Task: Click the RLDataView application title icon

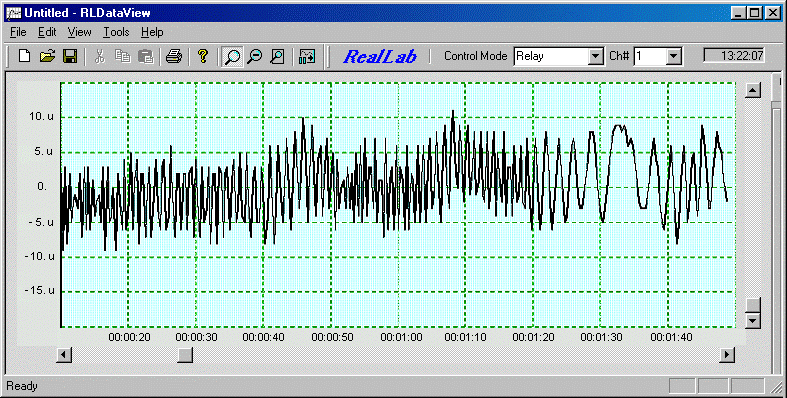Action: 14,13
